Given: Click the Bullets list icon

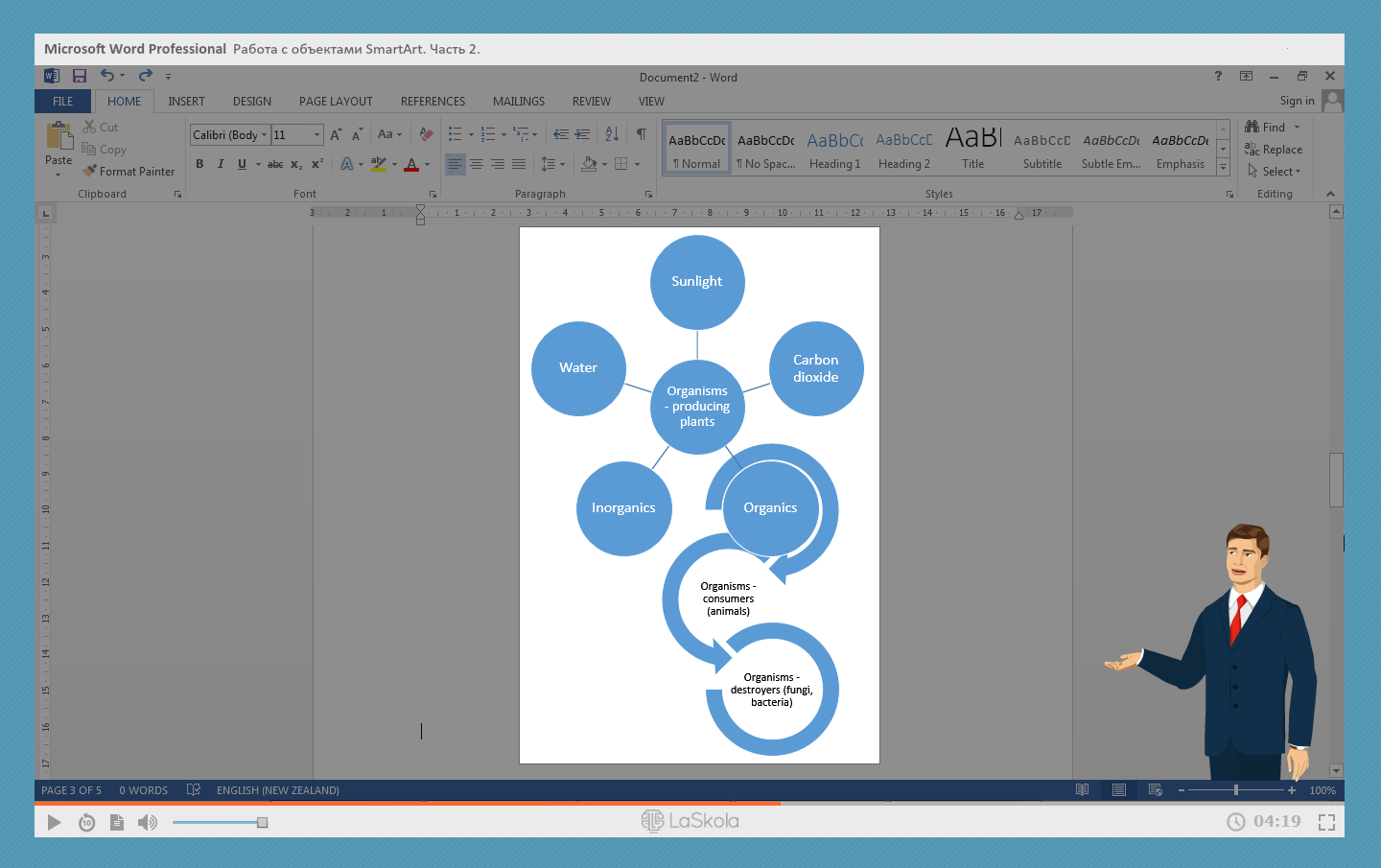Looking at the screenshot, I should click(x=456, y=135).
